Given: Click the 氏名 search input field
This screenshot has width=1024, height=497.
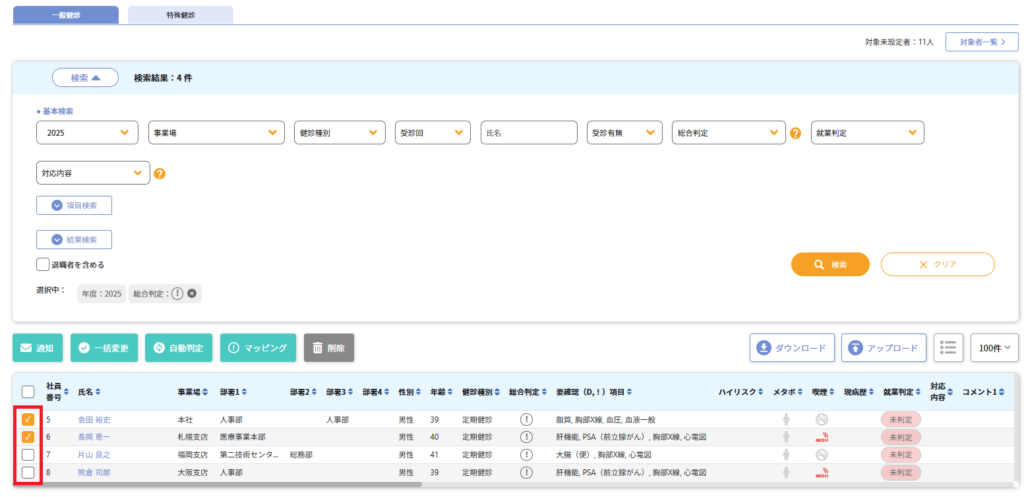Looking at the screenshot, I should click(x=529, y=133).
